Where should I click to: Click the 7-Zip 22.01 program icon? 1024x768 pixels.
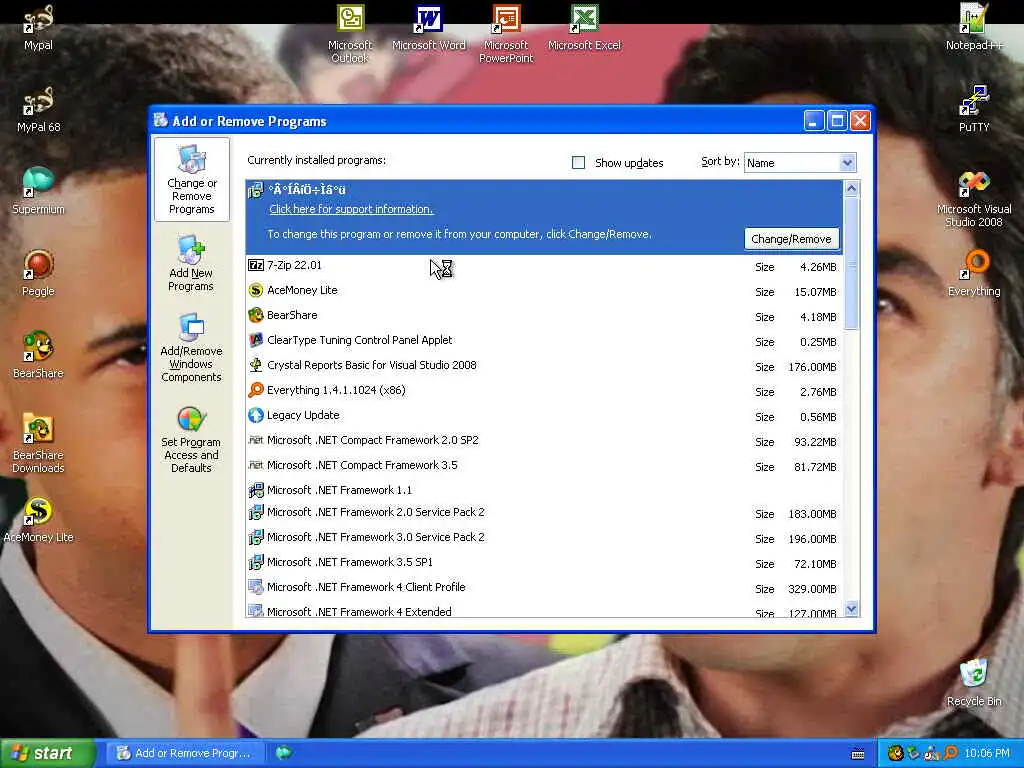[255, 265]
